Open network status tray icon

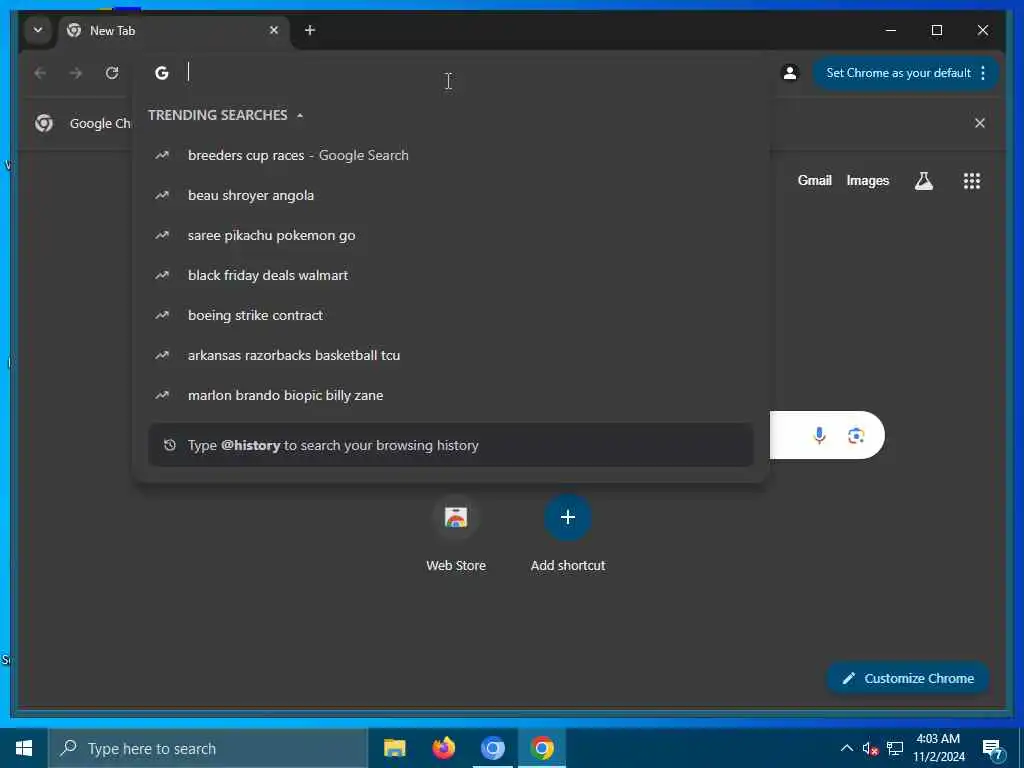pos(895,748)
